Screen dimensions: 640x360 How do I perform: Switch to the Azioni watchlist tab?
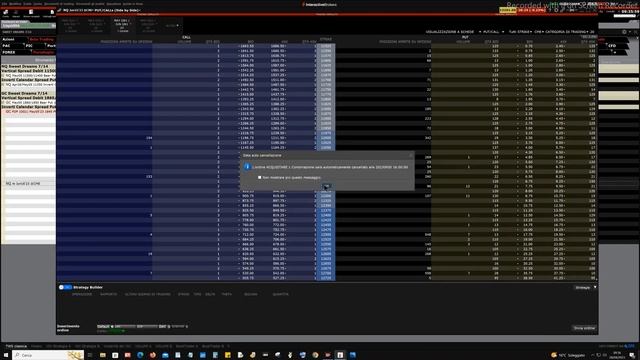click(8, 40)
